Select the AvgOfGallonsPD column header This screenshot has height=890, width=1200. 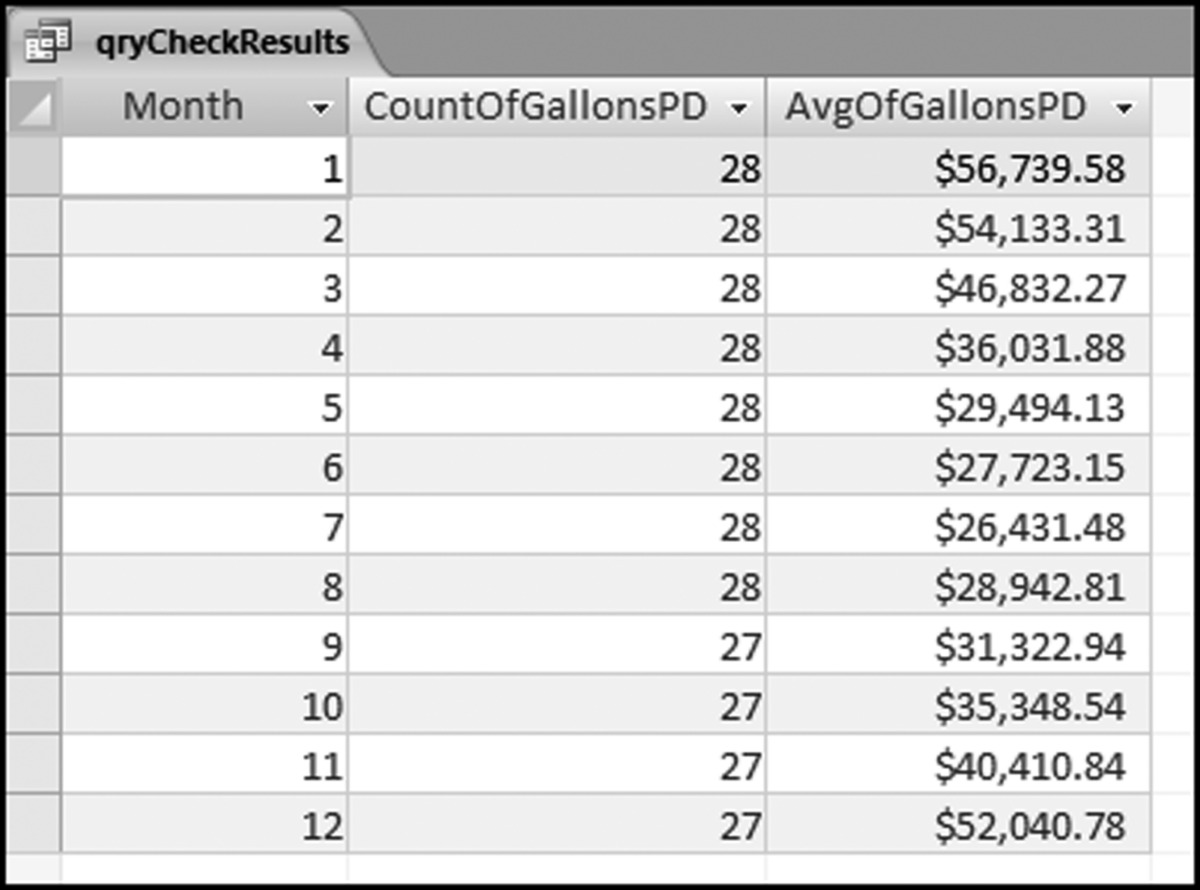point(936,106)
